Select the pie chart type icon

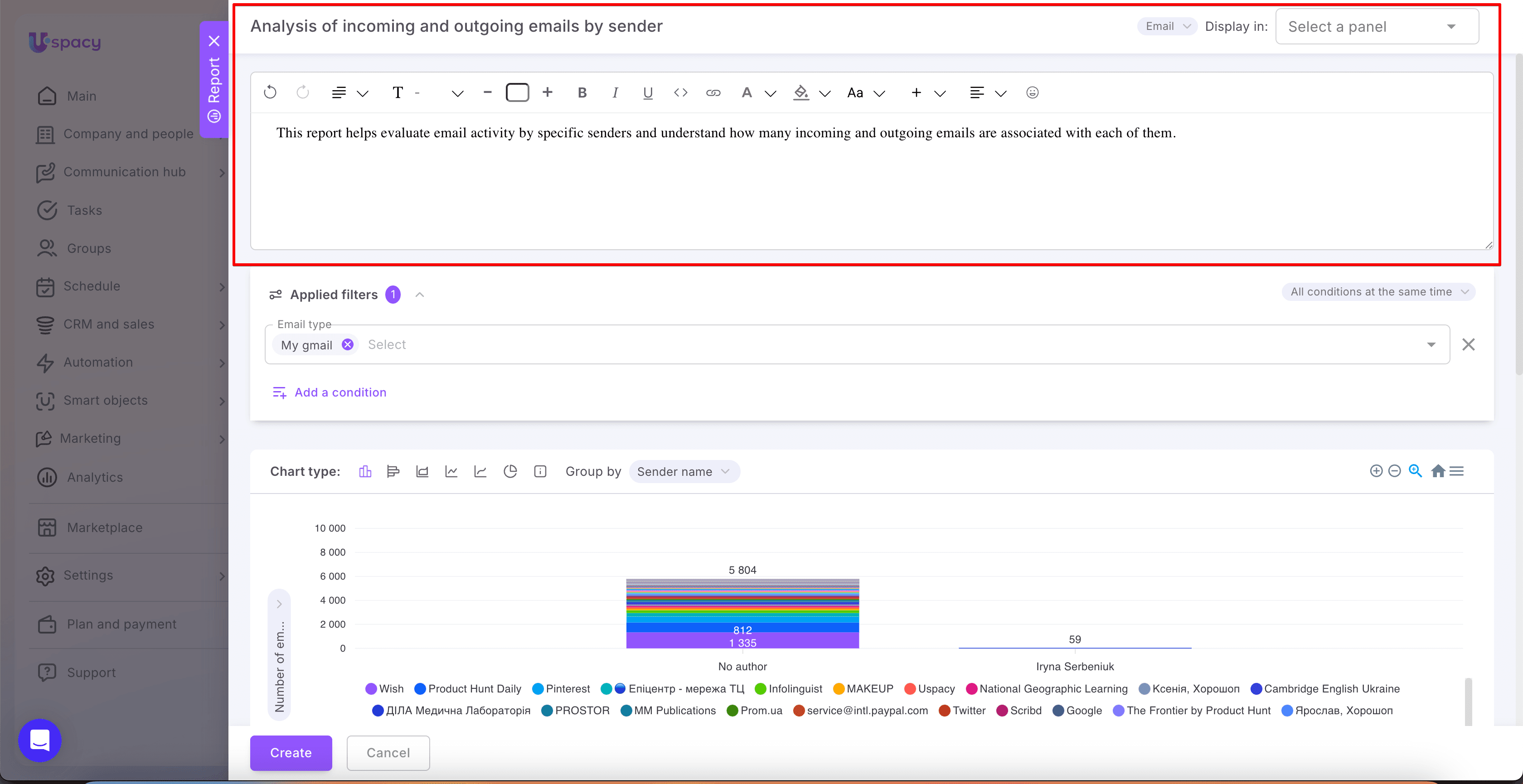(x=510, y=471)
